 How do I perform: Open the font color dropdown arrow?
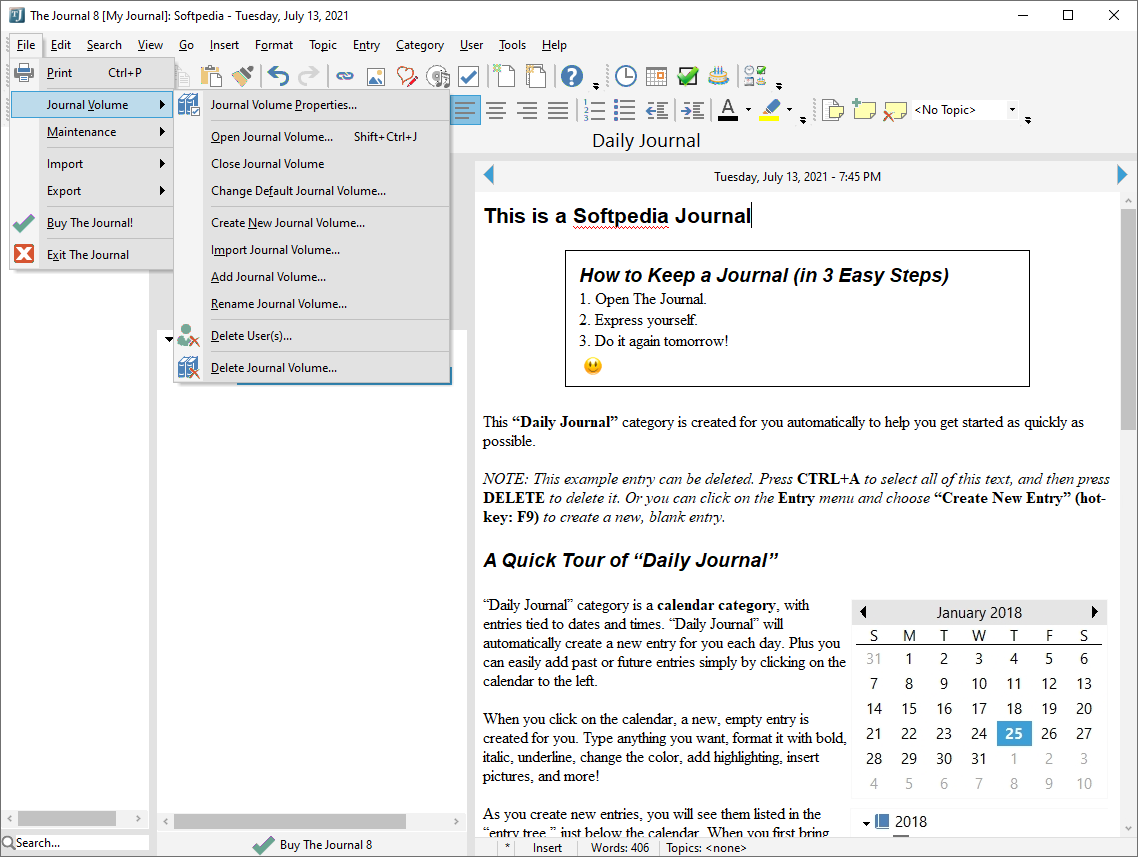[x=748, y=110]
